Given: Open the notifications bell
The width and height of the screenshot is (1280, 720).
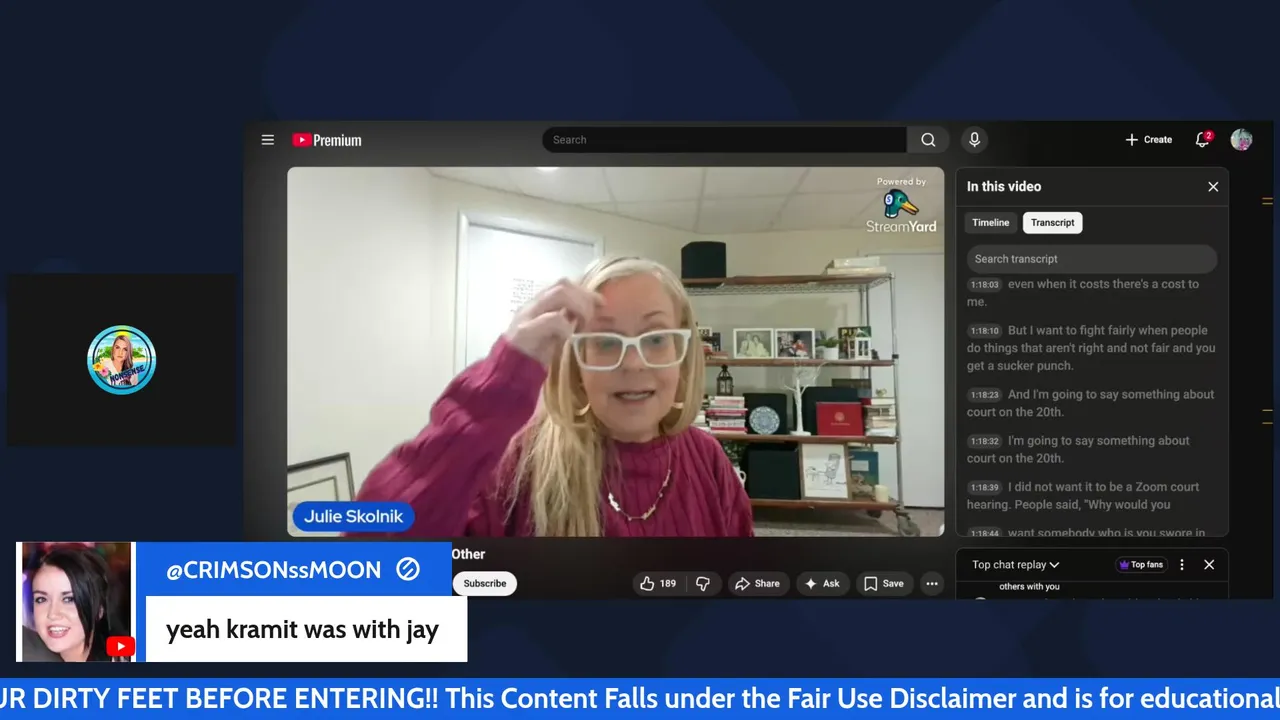Looking at the screenshot, I should (1202, 140).
